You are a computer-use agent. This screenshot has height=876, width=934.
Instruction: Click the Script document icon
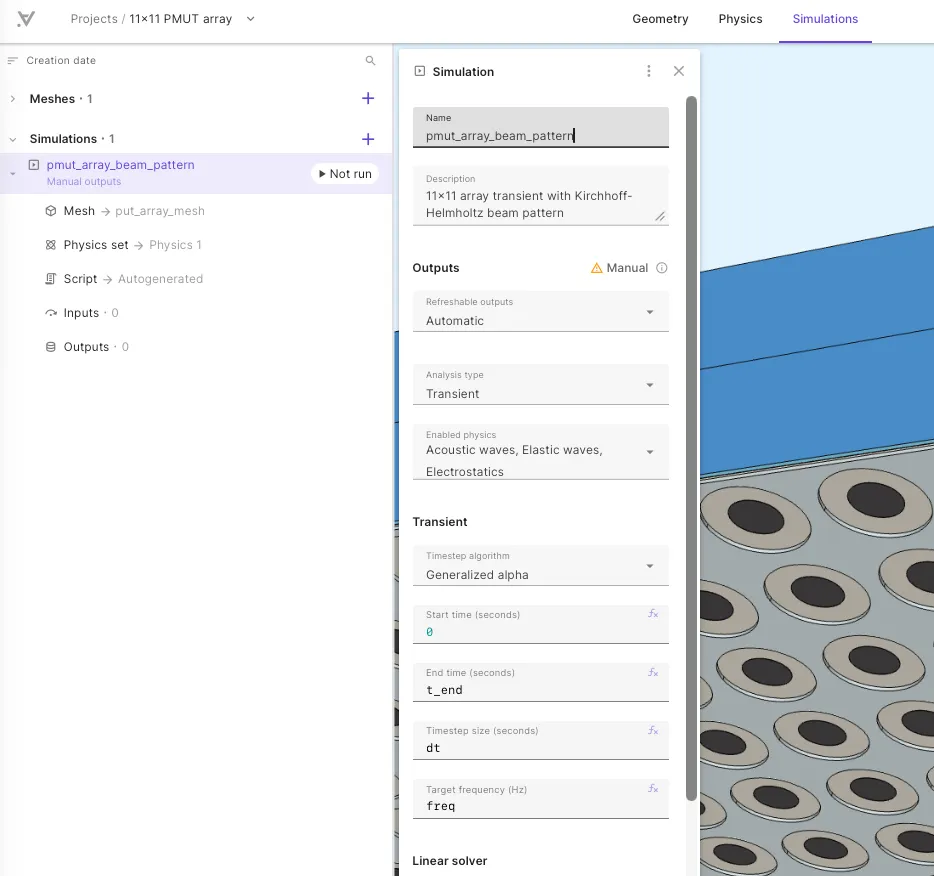[x=51, y=279]
